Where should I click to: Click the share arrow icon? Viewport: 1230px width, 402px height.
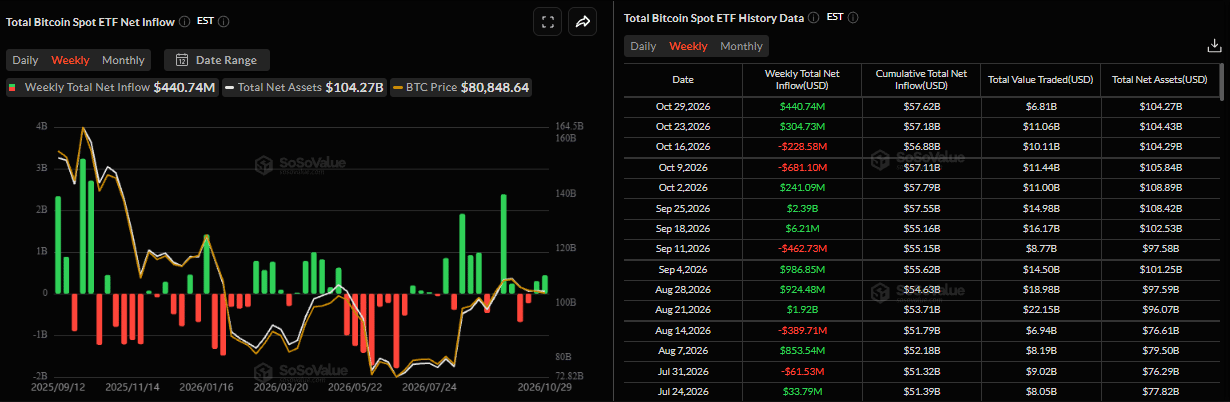coord(582,21)
